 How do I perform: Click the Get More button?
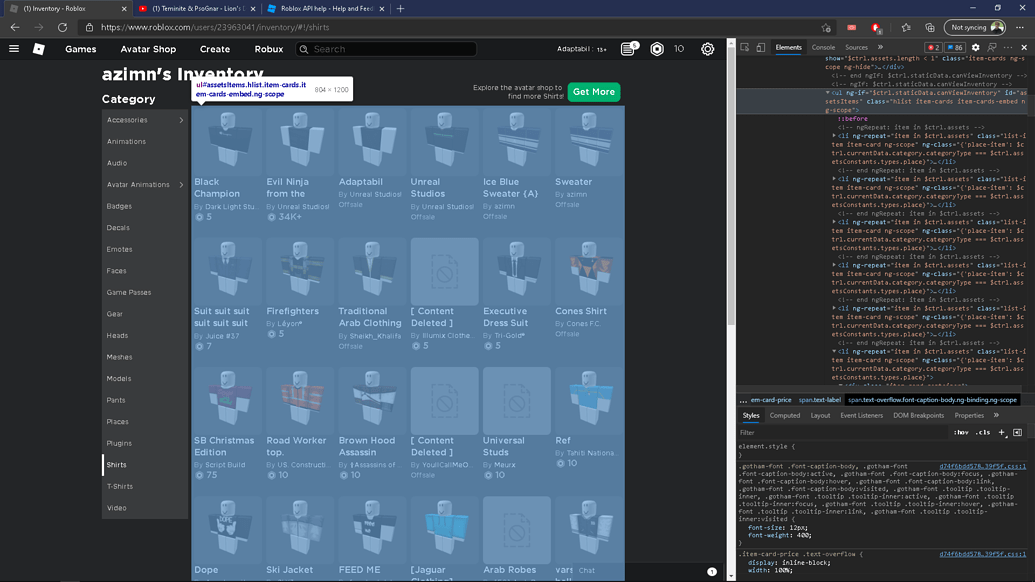(593, 91)
